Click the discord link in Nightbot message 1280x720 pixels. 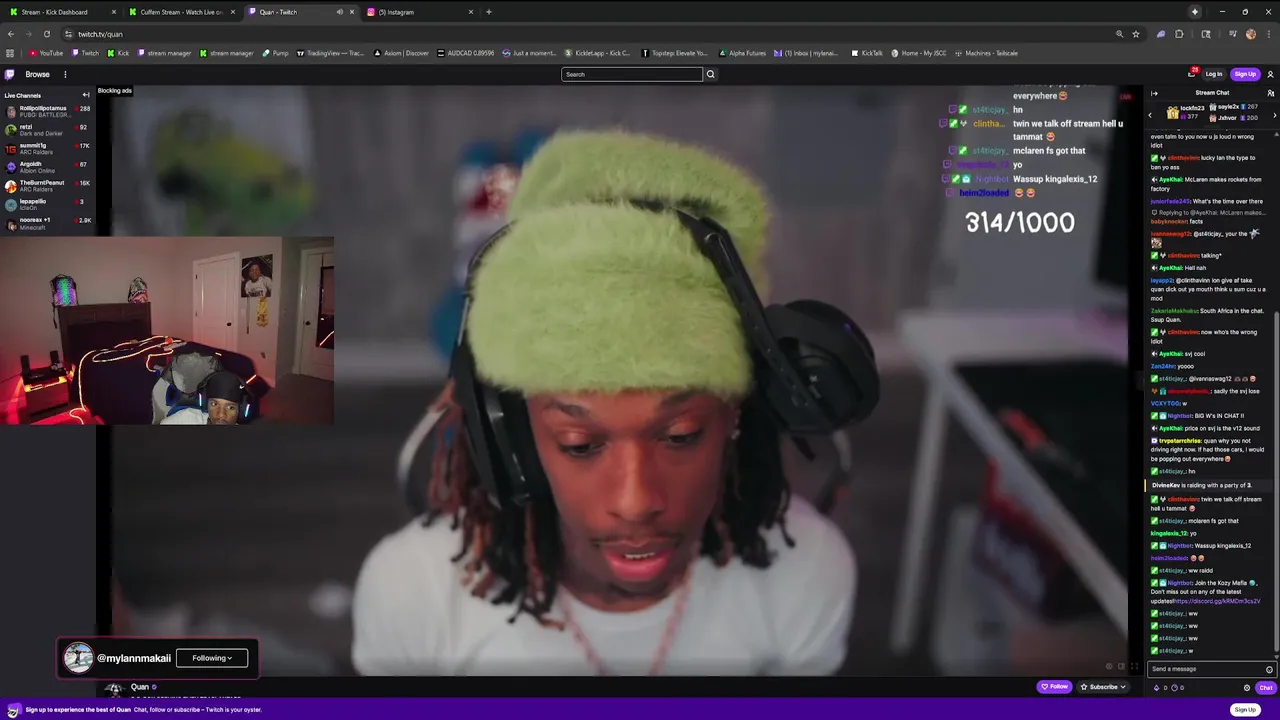[x=1216, y=601]
